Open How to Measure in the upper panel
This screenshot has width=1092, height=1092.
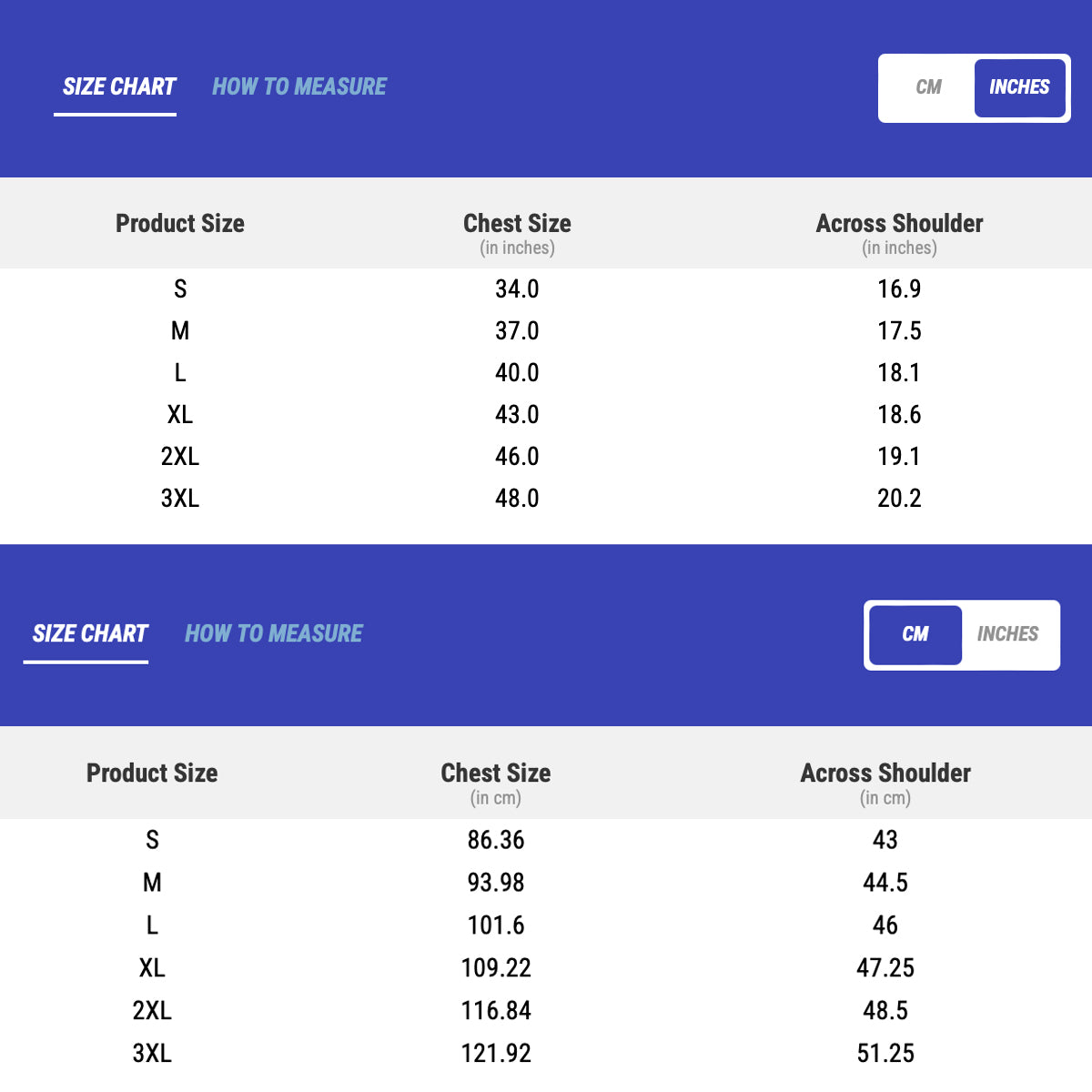tap(299, 87)
